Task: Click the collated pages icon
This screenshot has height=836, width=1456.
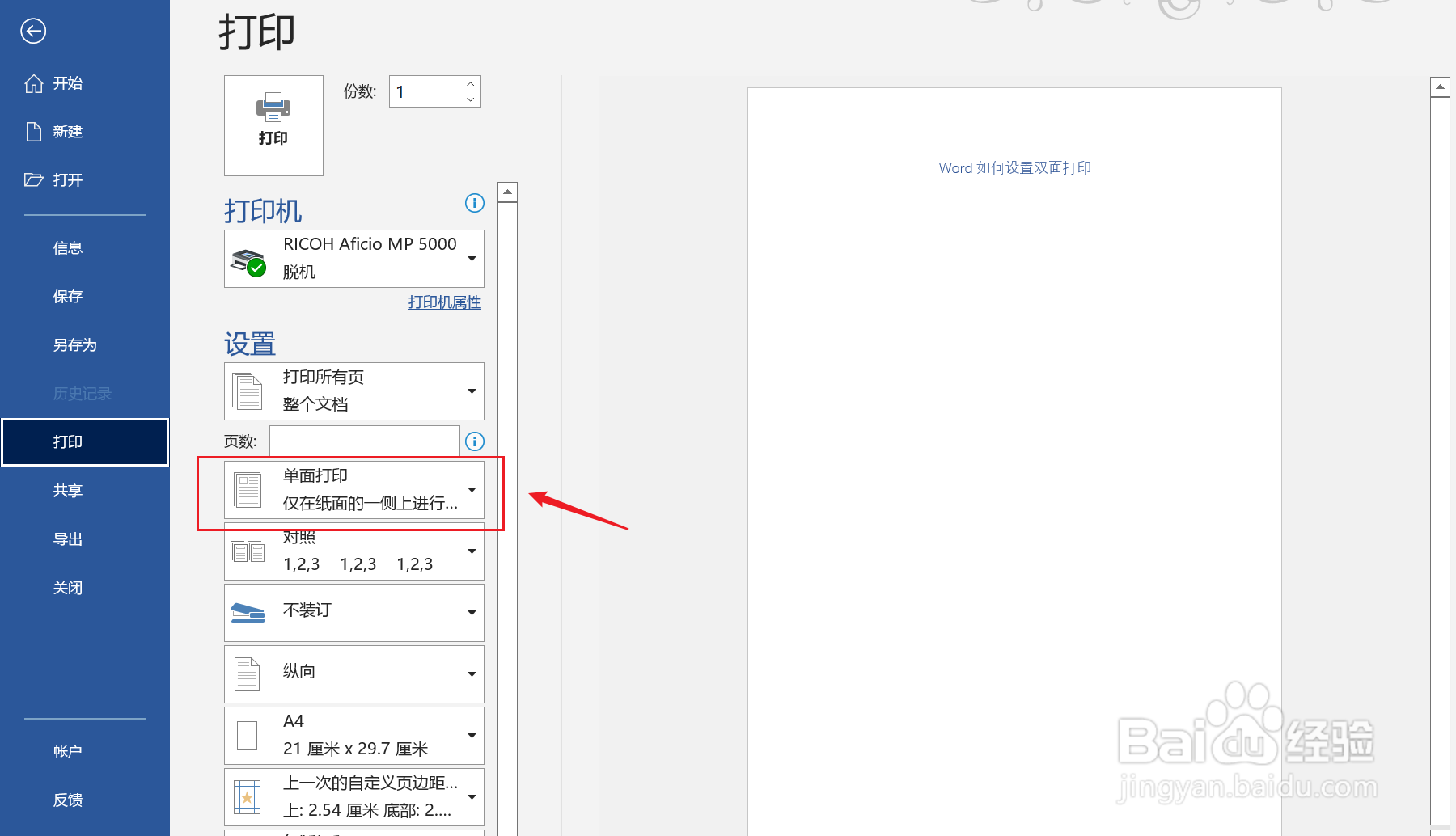Action: click(248, 551)
